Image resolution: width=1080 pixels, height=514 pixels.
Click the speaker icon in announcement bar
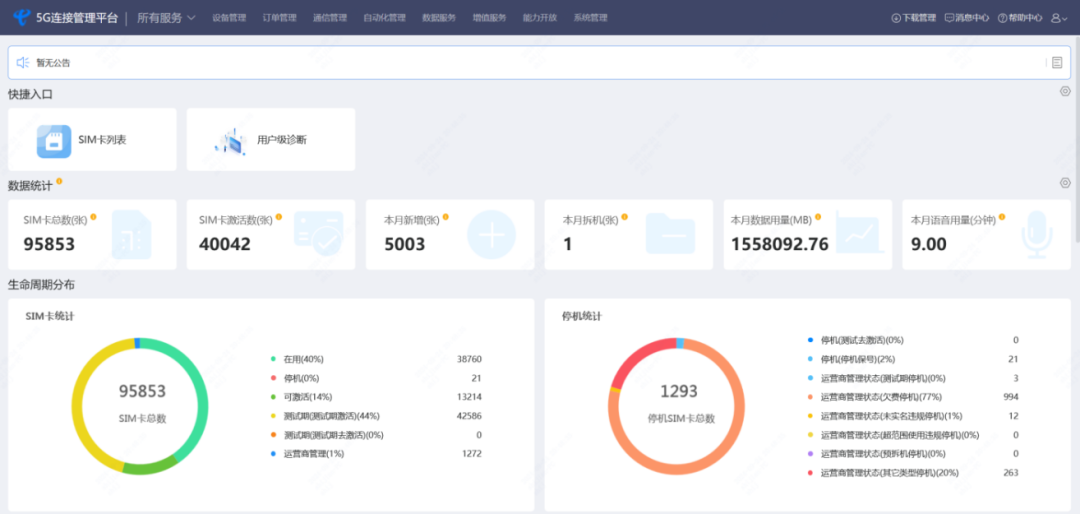click(22, 63)
